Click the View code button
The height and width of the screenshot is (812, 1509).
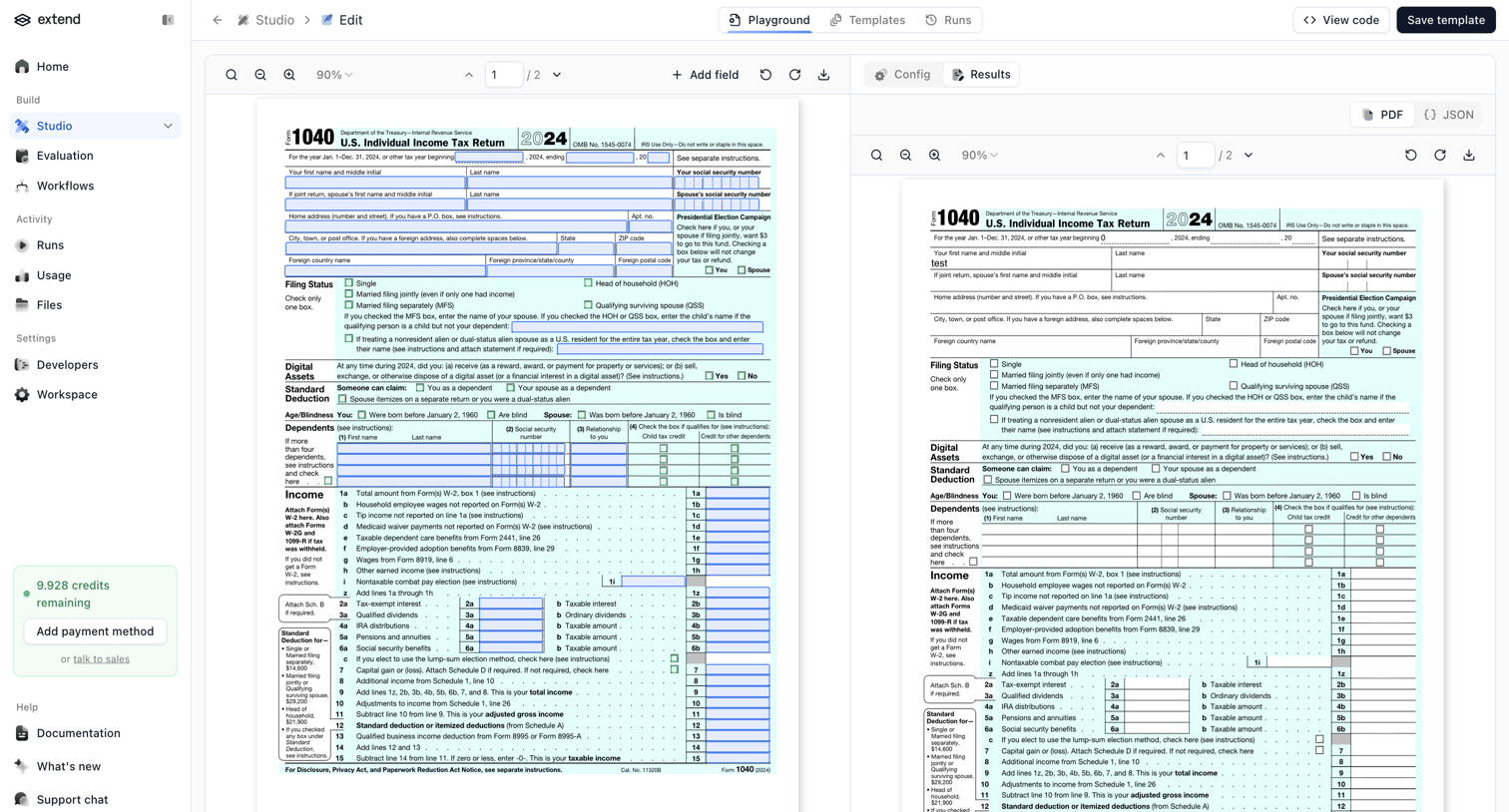[x=1341, y=20]
